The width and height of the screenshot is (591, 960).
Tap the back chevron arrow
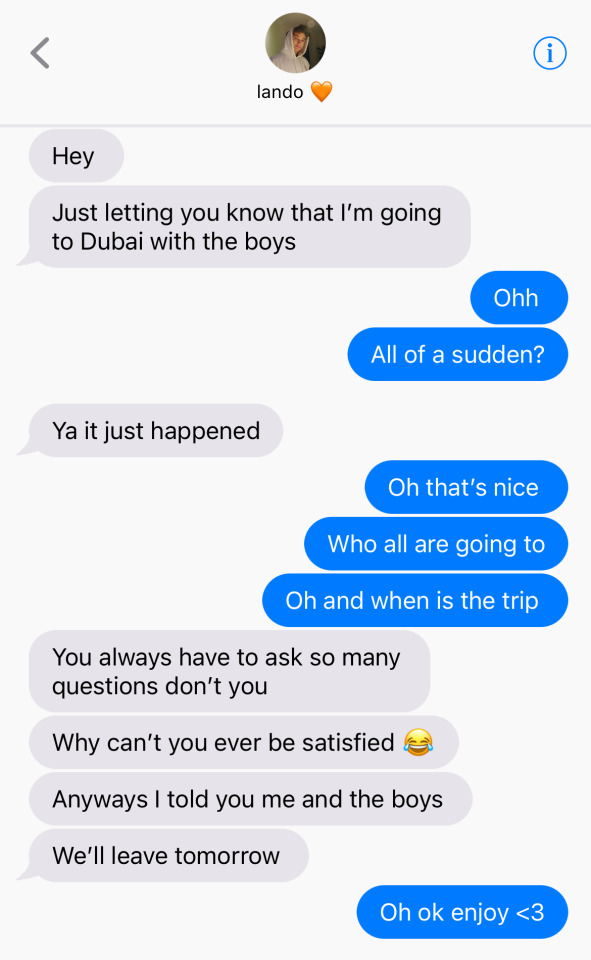(x=40, y=53)
